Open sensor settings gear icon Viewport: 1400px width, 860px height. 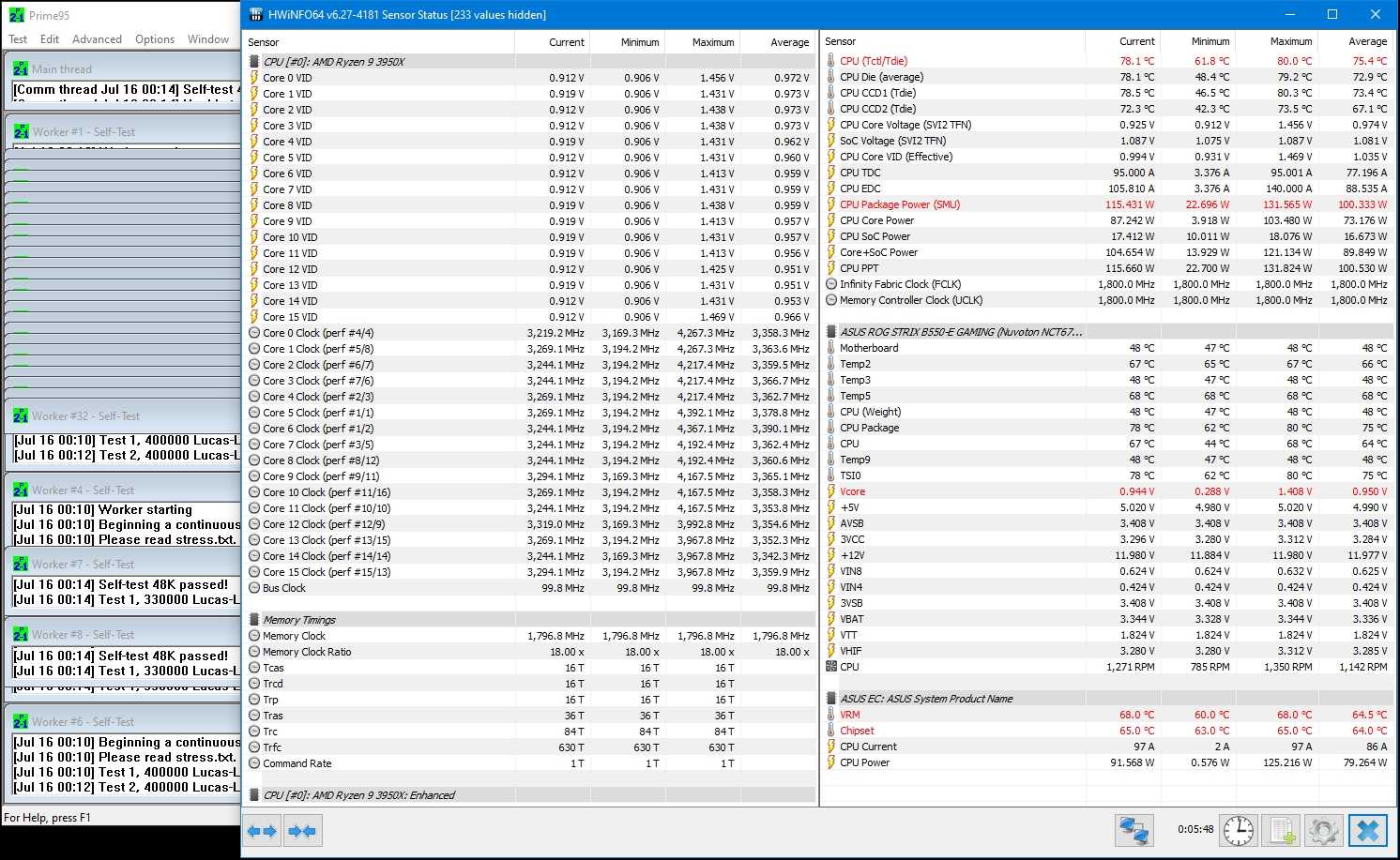pyautogui.click(x=1323, y=831)
